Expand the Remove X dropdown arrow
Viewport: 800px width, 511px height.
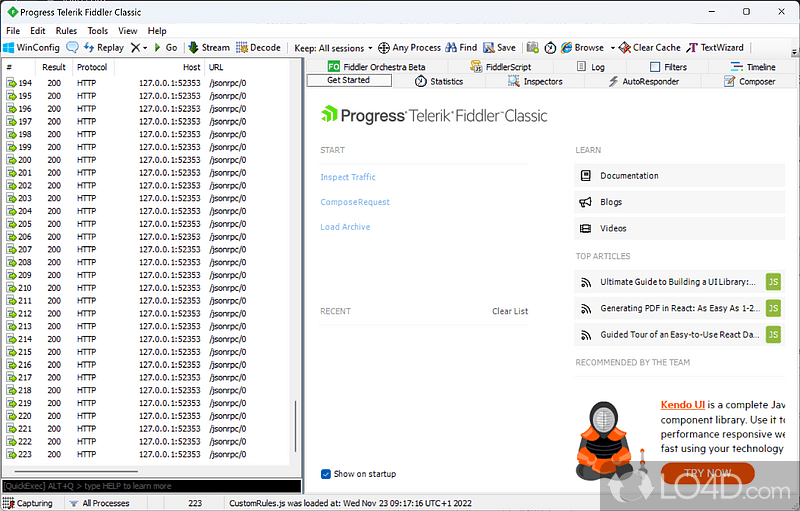point(145,48)
